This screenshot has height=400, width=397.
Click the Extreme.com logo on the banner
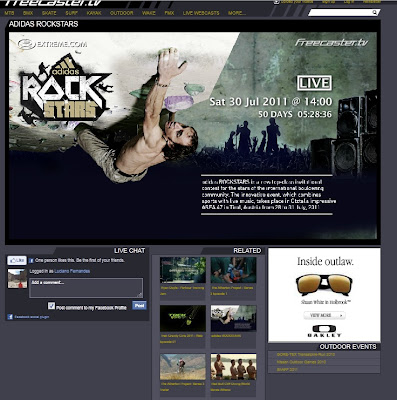pyautogui.click(x=52, y=44)
